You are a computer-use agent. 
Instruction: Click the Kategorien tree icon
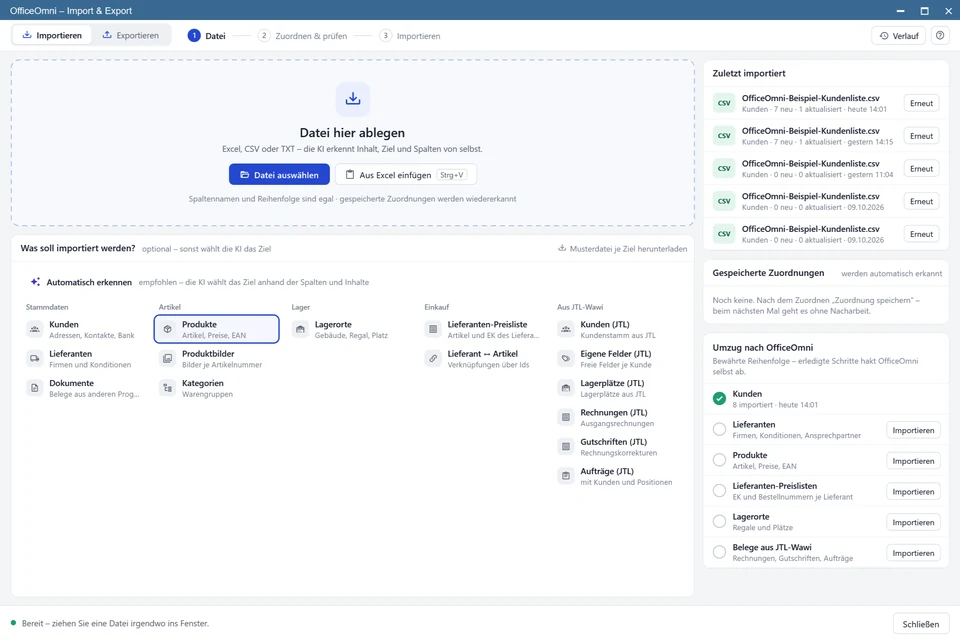(x=168, y=388)
